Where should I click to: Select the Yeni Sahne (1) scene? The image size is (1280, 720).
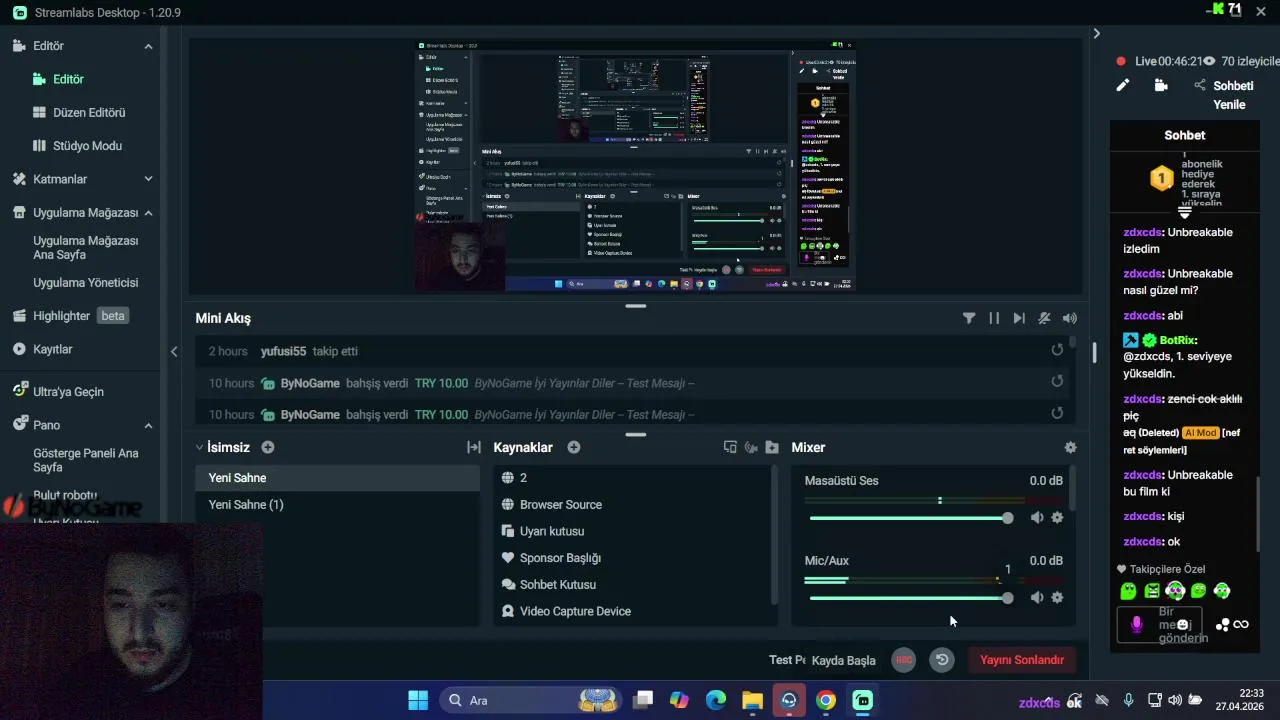tap(337, 505)
